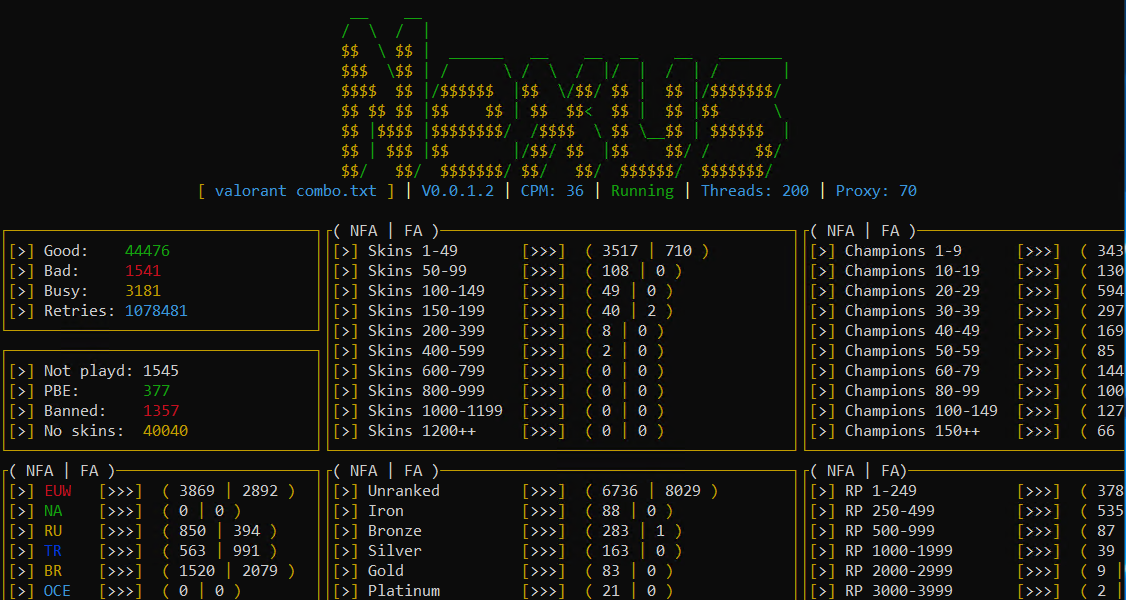Click the red 'EUW' region label

coord(57,492)
